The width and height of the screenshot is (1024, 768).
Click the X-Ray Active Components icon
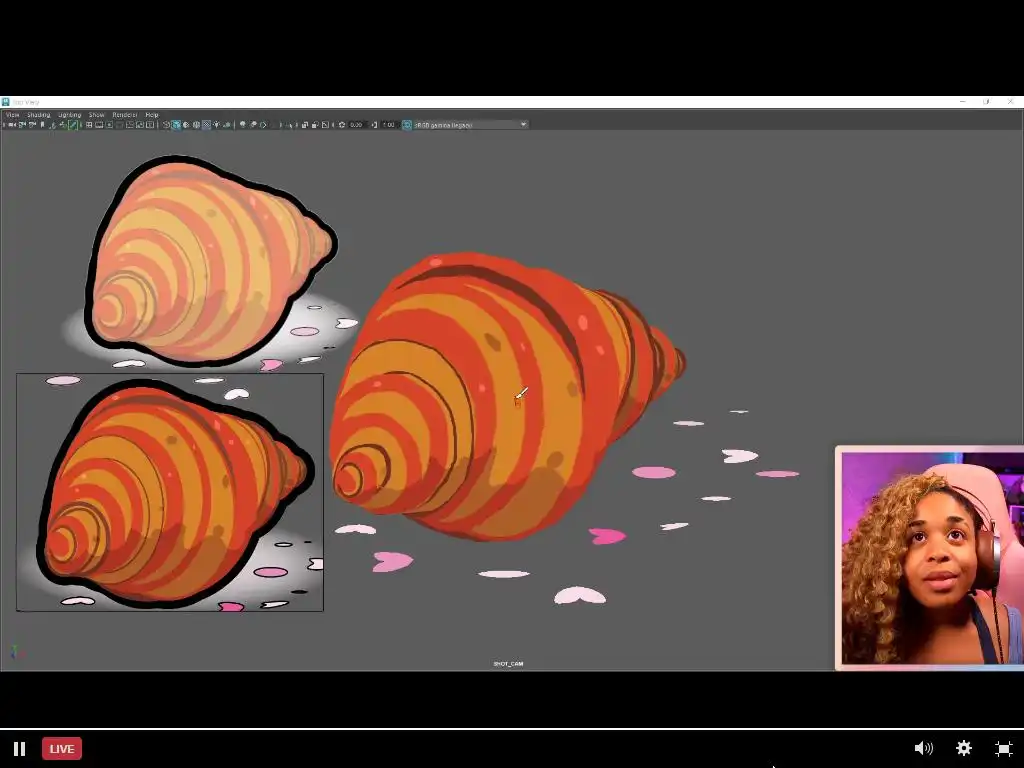315,125
